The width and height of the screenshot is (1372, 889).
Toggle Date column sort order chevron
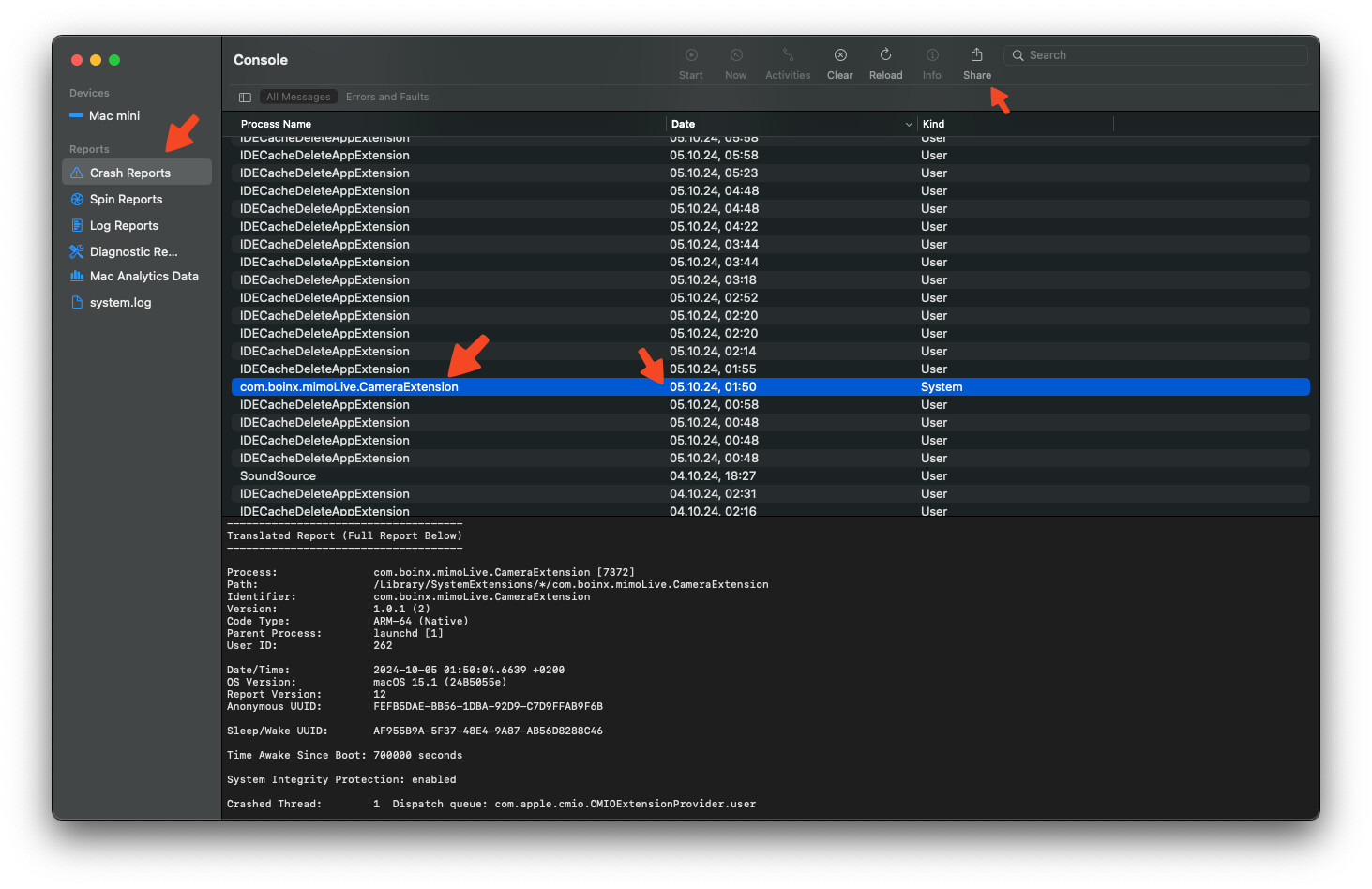[x=909, y=125]
